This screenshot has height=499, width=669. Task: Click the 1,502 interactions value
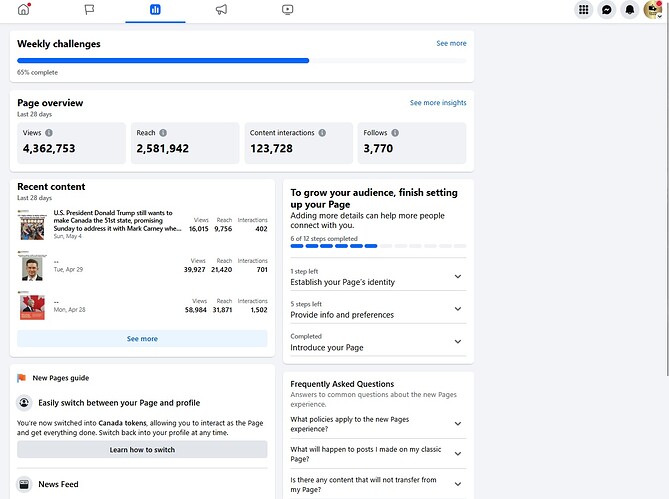(259, 310)
